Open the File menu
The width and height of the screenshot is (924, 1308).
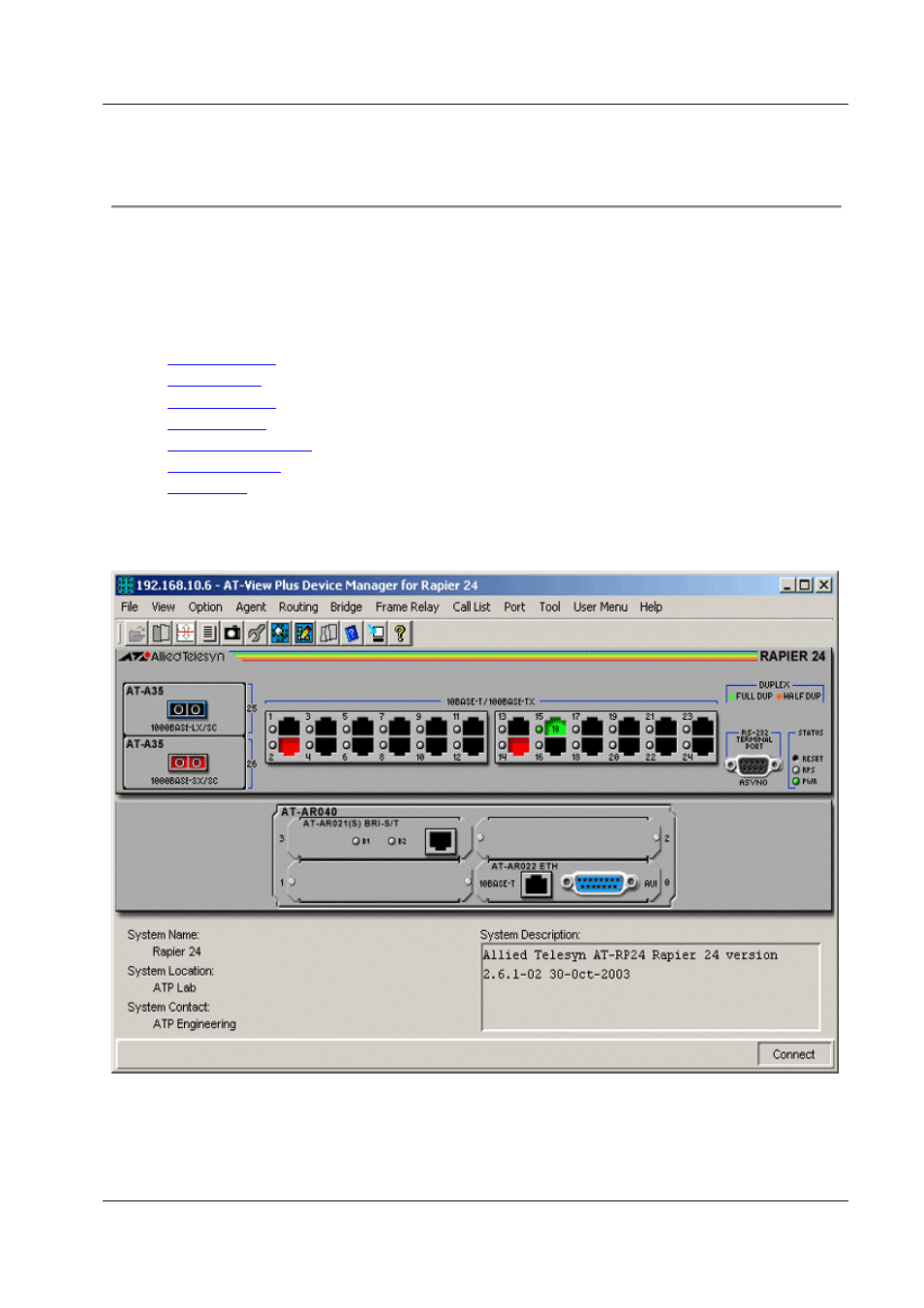coord(130,607)
